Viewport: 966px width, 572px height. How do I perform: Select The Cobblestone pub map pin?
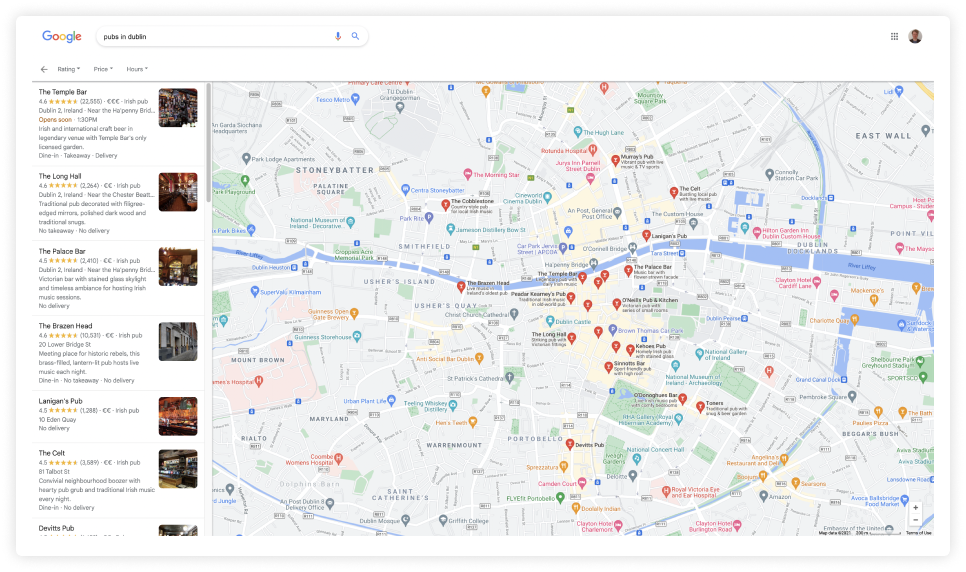click(445, 205)
